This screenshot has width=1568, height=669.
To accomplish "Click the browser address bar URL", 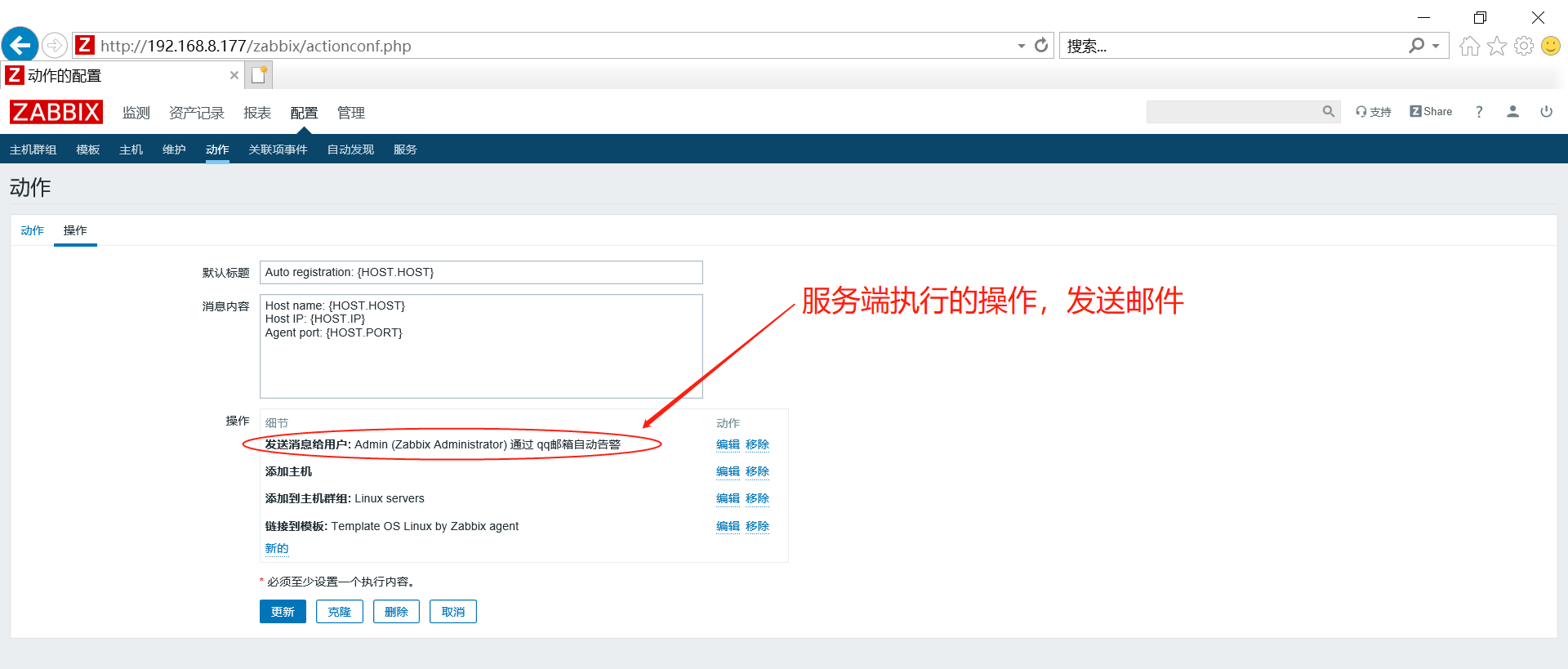I will point(256,46).
